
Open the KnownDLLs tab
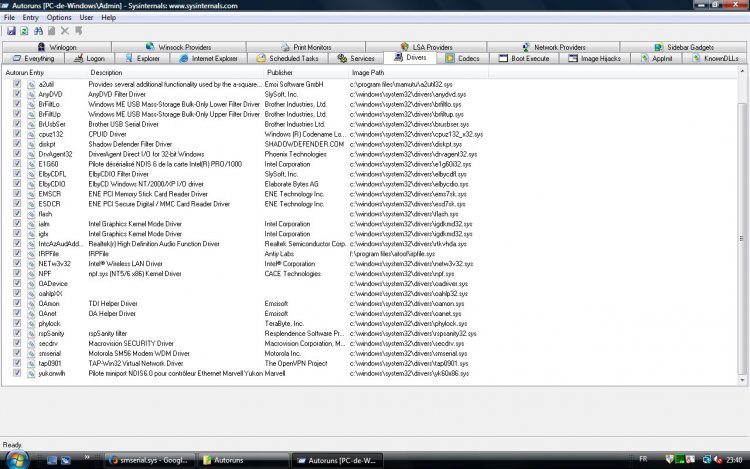[x=715, y=58]
